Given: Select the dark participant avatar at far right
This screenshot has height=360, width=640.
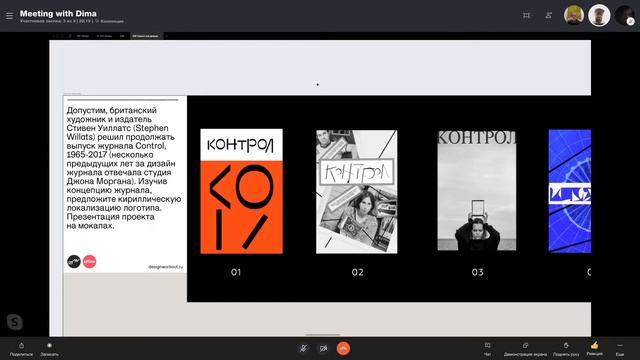Looking at the screenshot, I should click(624, 16).
